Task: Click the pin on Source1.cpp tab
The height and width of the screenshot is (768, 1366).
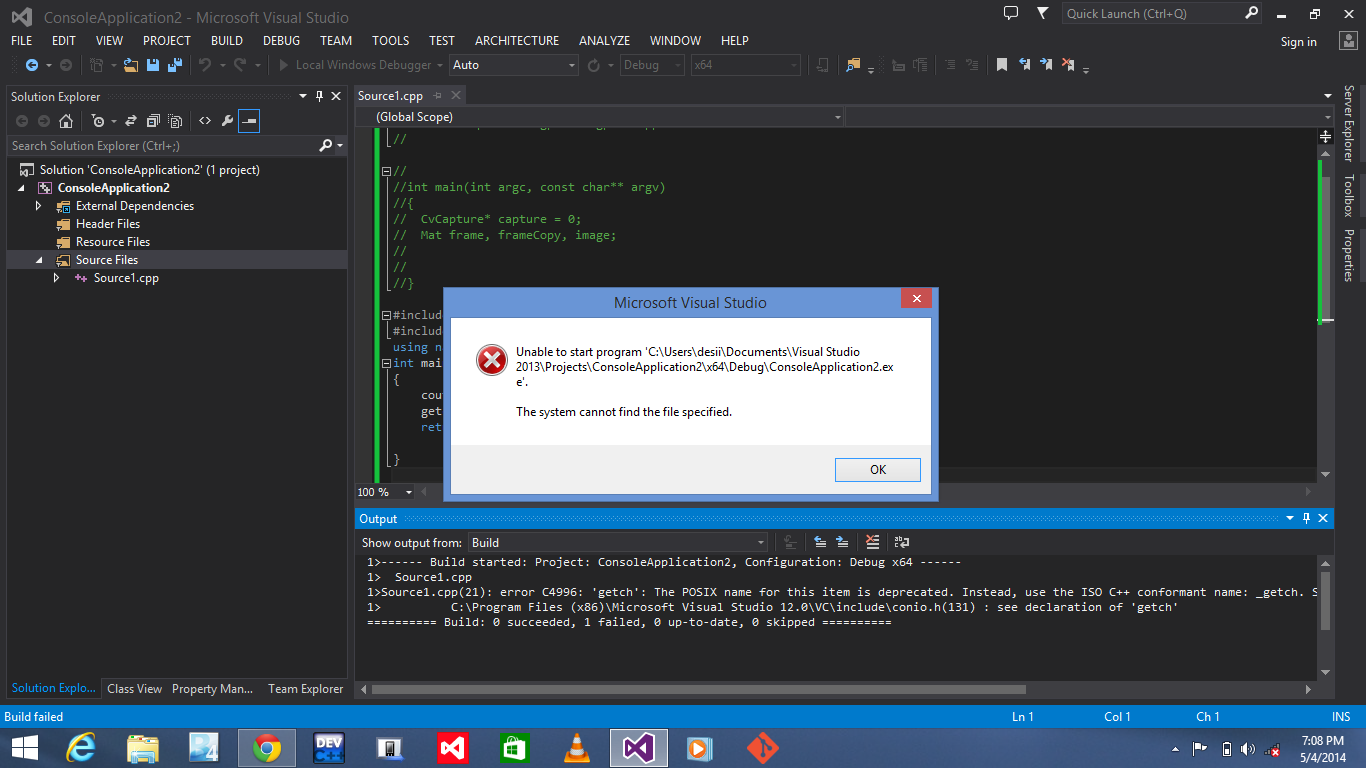Action: tap(437, 95)
